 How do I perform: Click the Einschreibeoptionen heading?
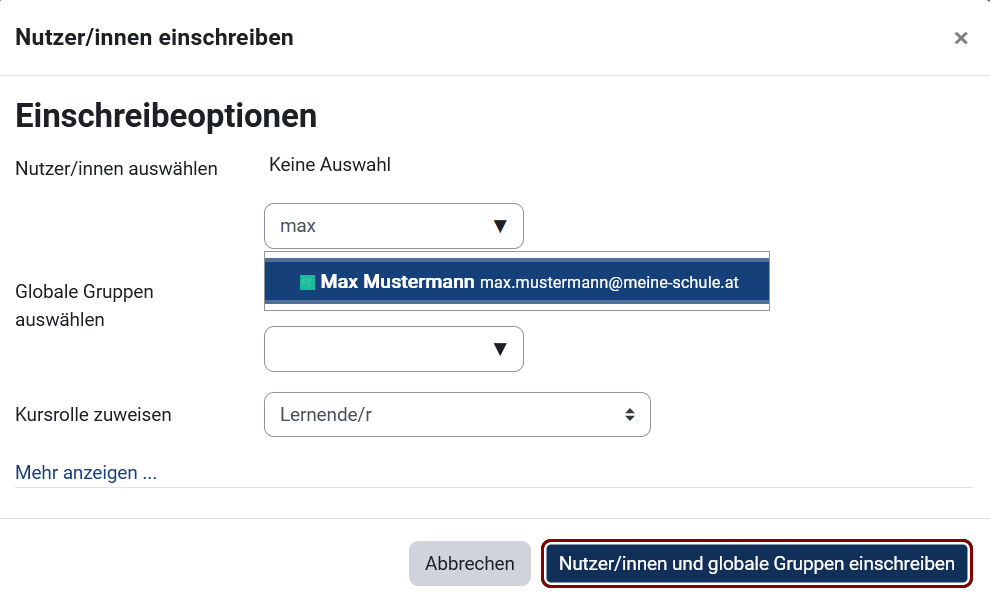pyautogui.click(x=165, y=115)
